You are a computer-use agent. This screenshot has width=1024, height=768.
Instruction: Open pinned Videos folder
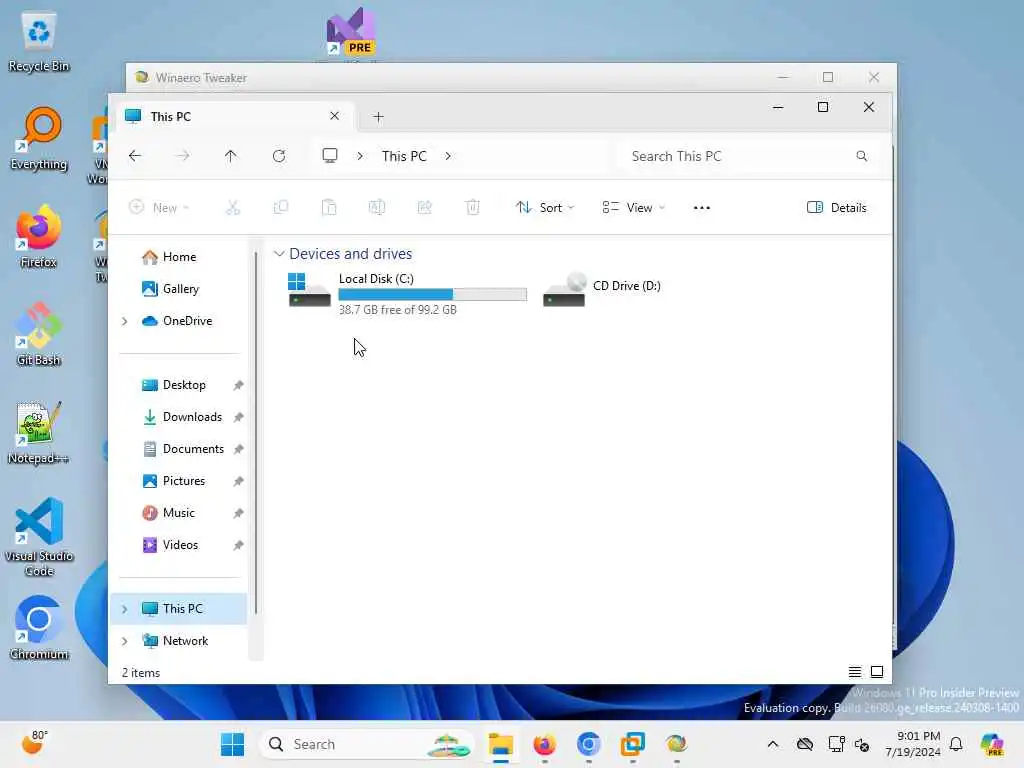coord(180,545)
